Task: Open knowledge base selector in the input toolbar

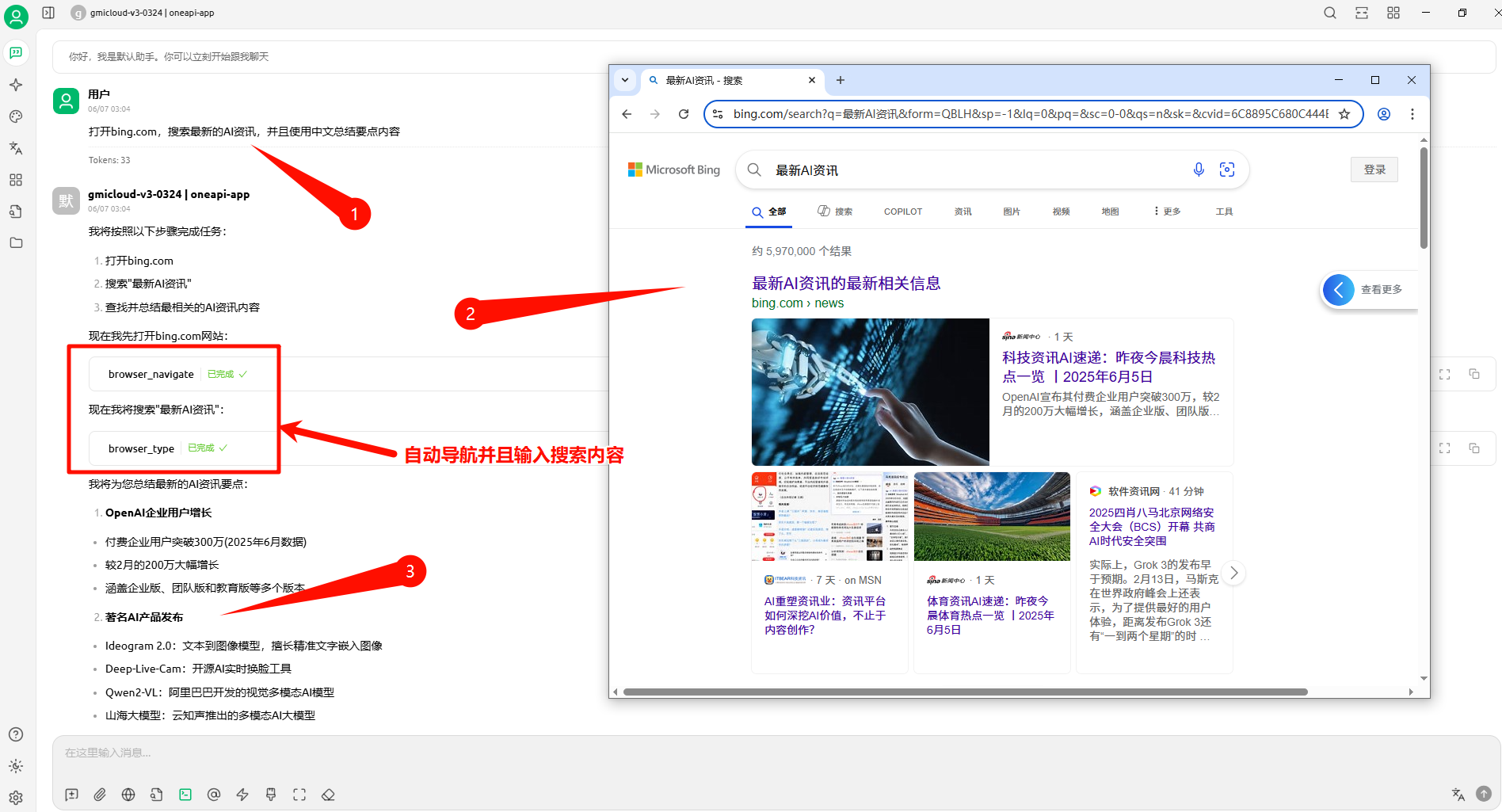Action: coord(157,795)
